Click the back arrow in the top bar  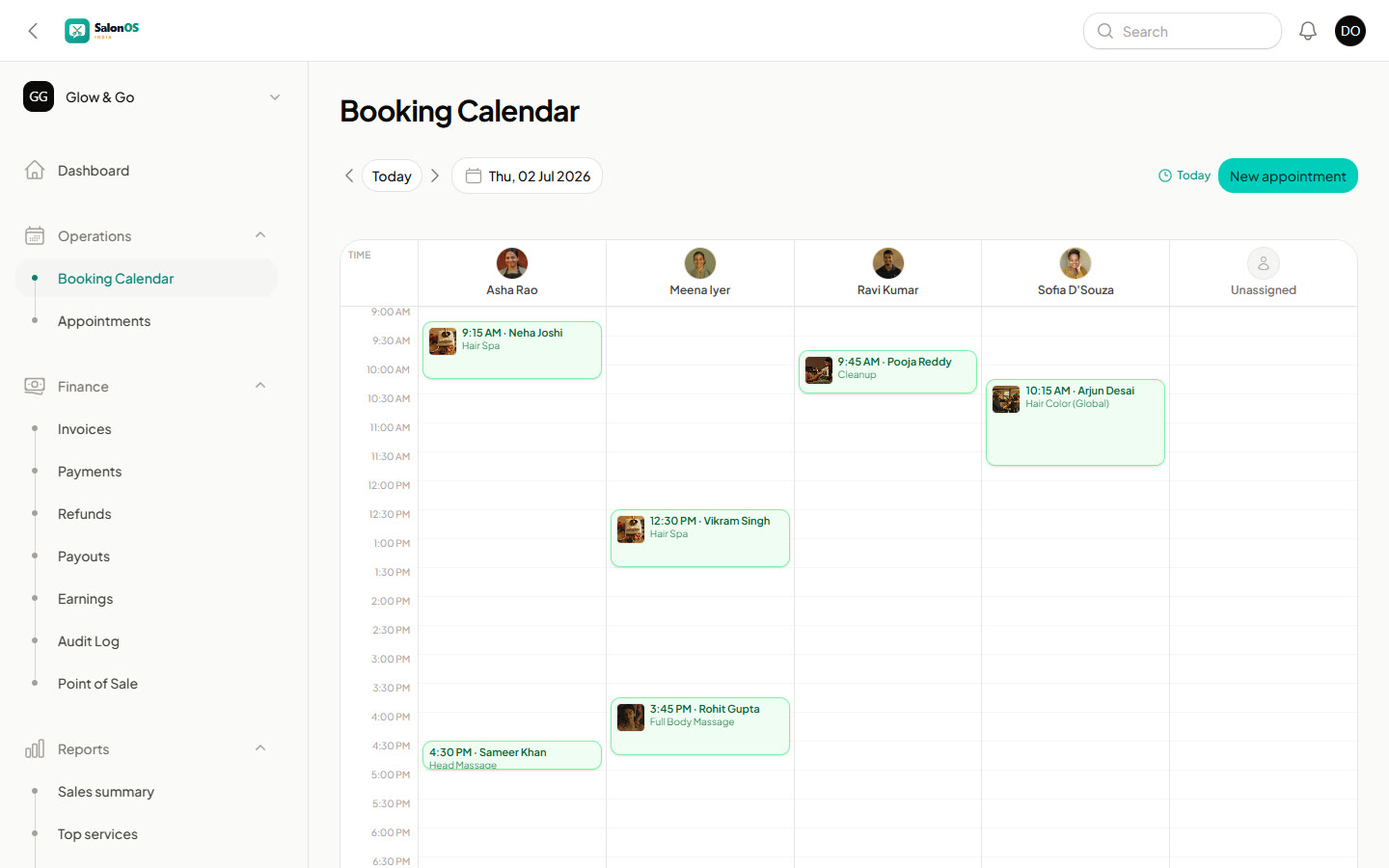[33, 31]
